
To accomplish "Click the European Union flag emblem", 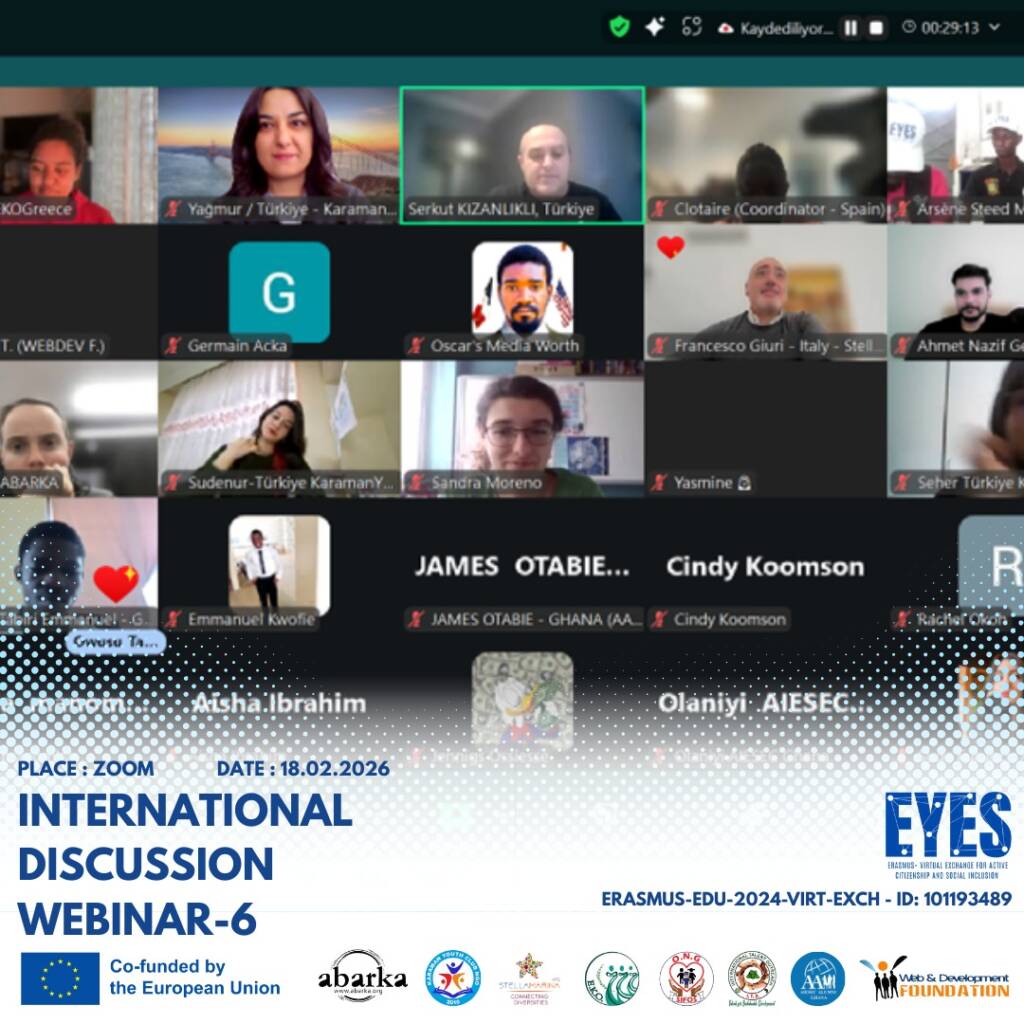I will click(x=60, y=977).
